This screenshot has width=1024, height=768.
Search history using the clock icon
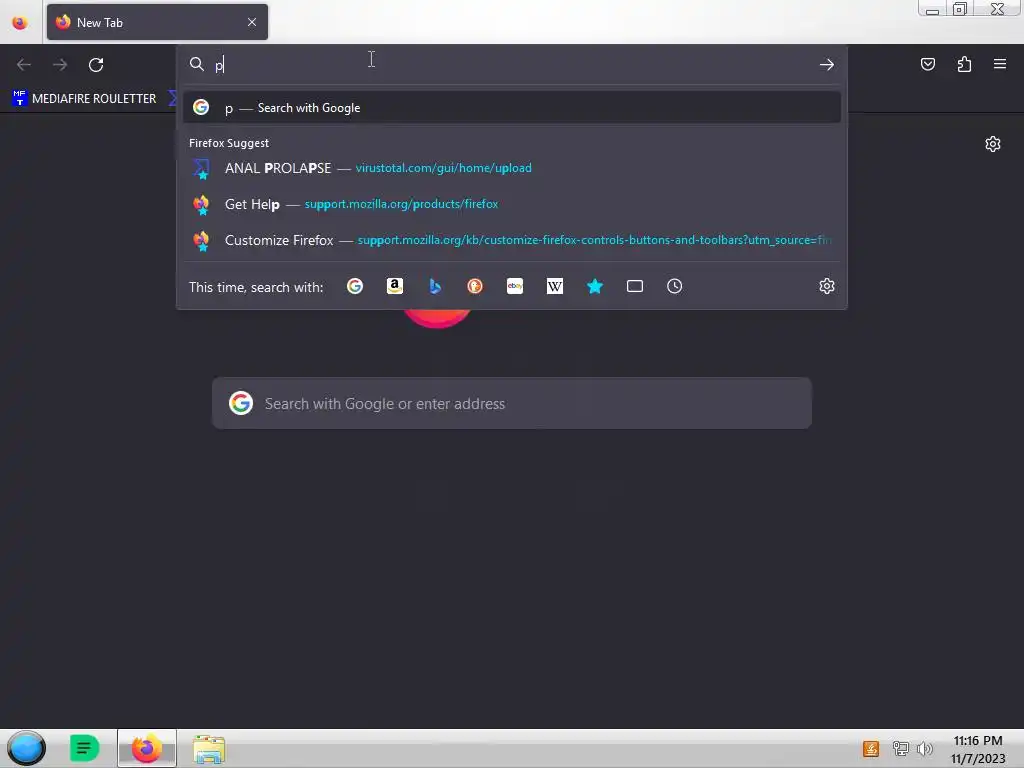(675, 286)
